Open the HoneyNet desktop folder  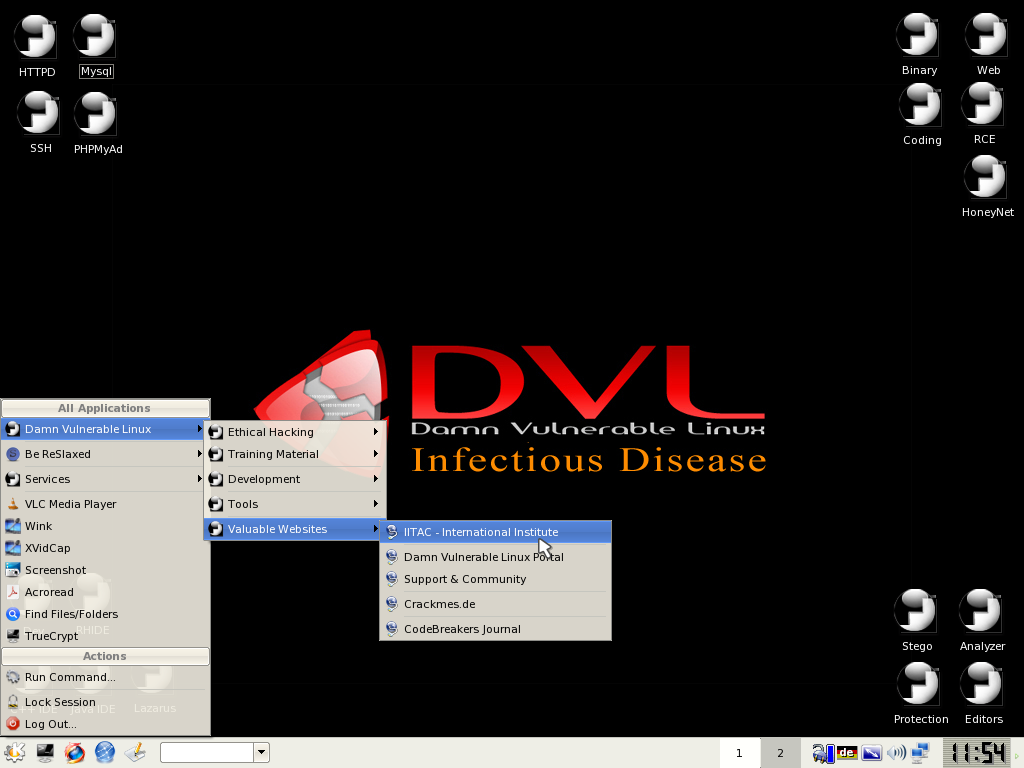tap(986, 185)
